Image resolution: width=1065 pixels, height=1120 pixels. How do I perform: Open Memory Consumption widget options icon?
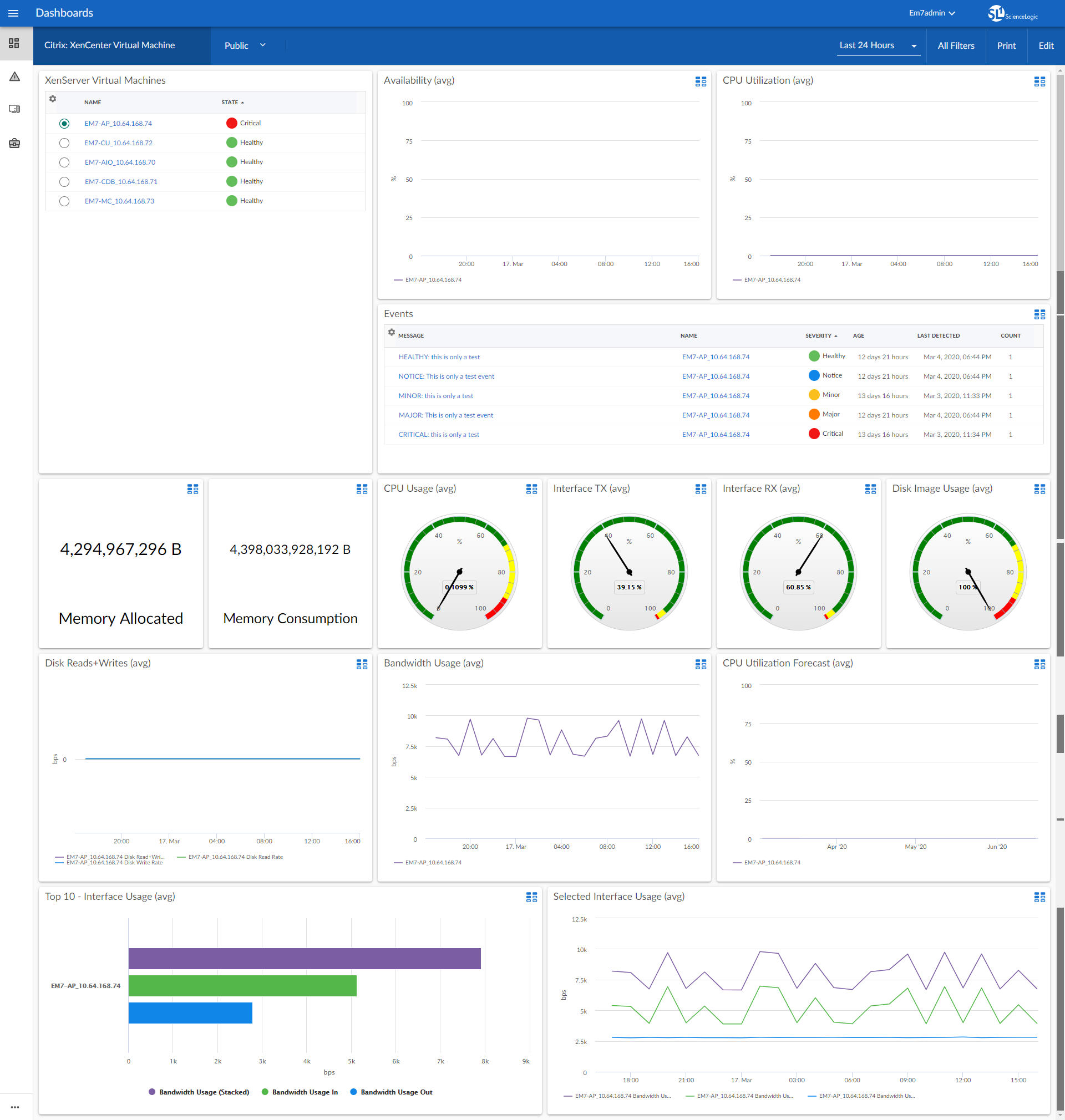point(362,489)
